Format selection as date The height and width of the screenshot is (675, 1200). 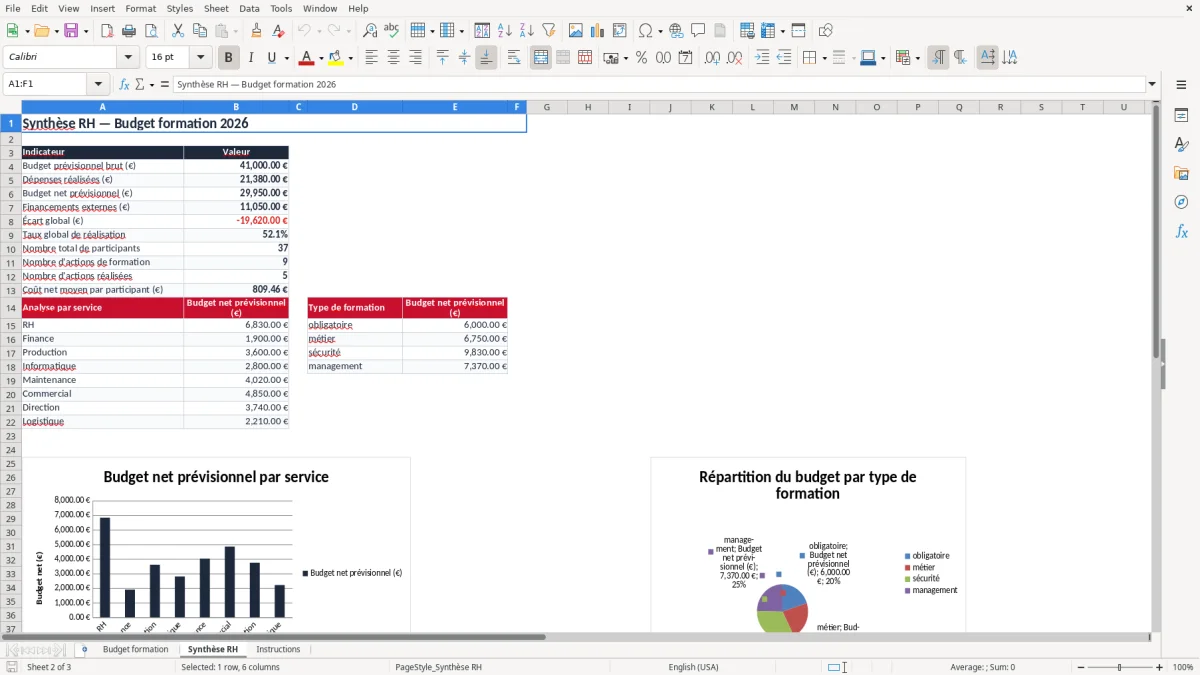[686, 58]
